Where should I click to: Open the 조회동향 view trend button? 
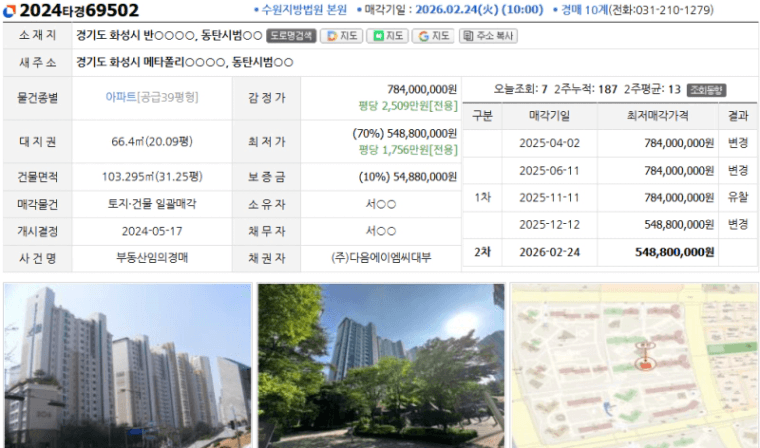(x=706, y=90)
